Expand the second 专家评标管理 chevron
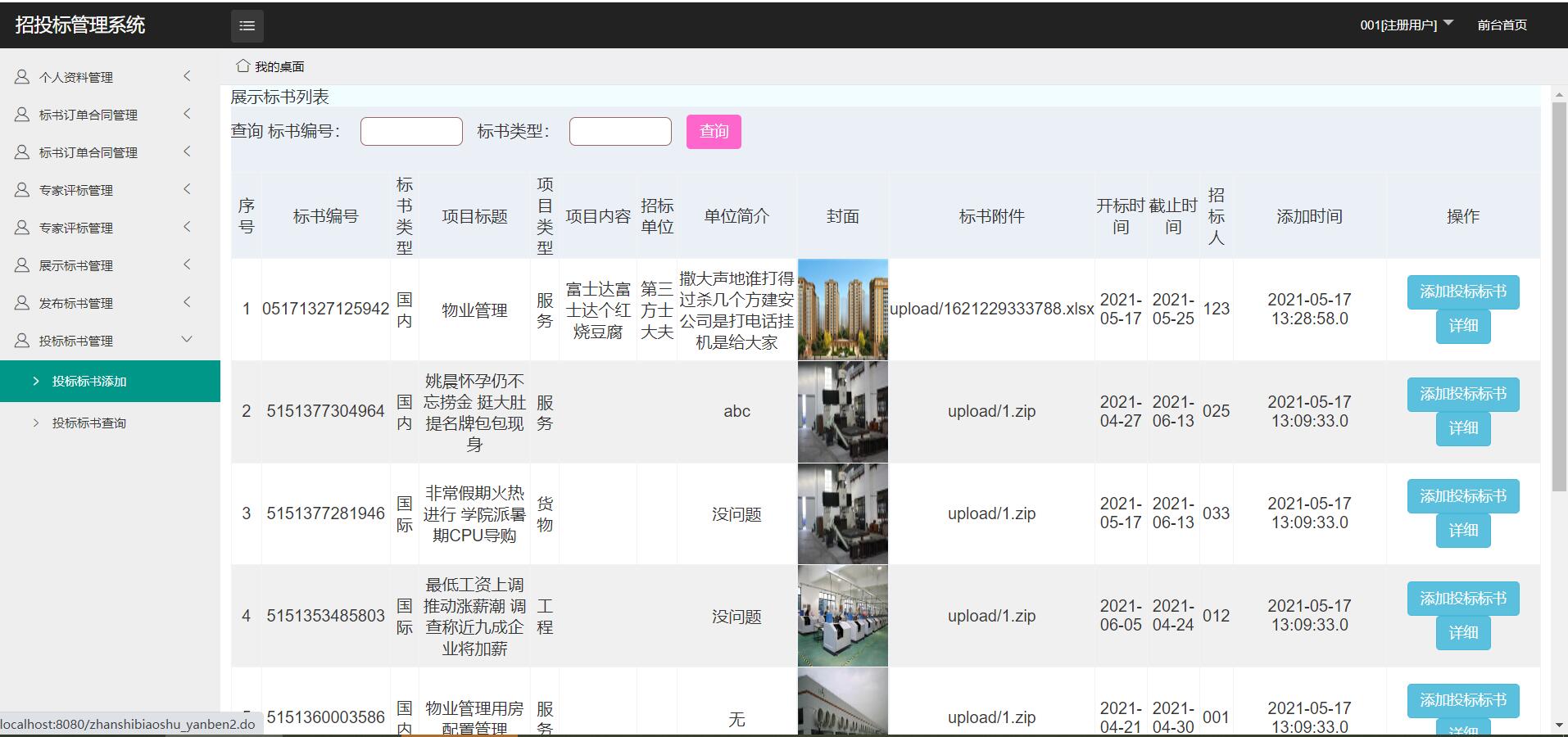The image size is (1568, 737). (187, 227)
